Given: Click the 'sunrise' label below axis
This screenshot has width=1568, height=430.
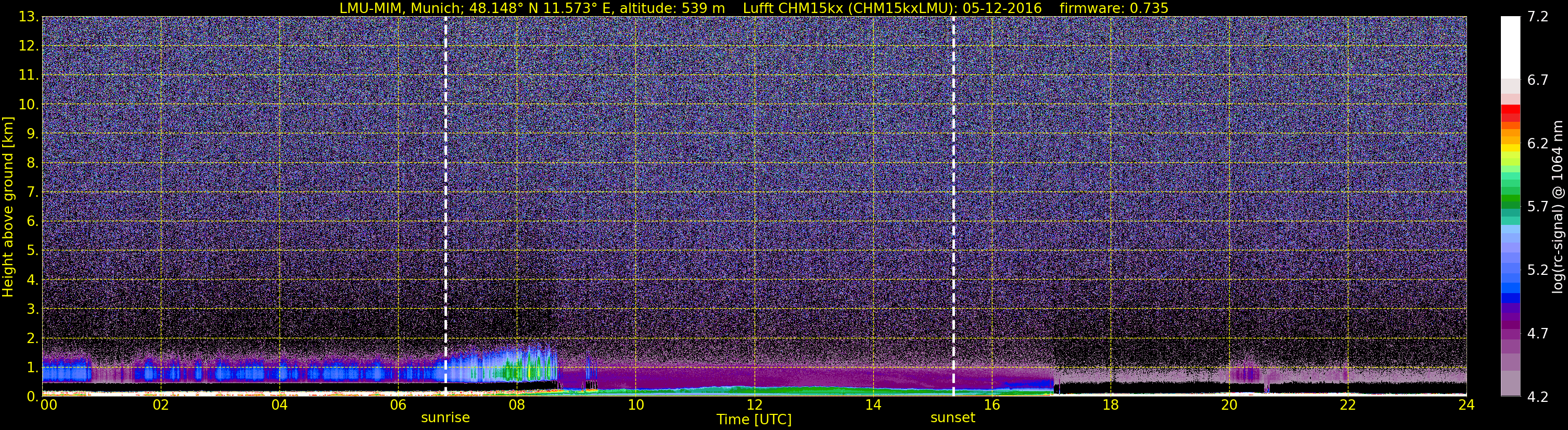Looking at the screenshot, I should pyautogui.click(x=445, y=418).
